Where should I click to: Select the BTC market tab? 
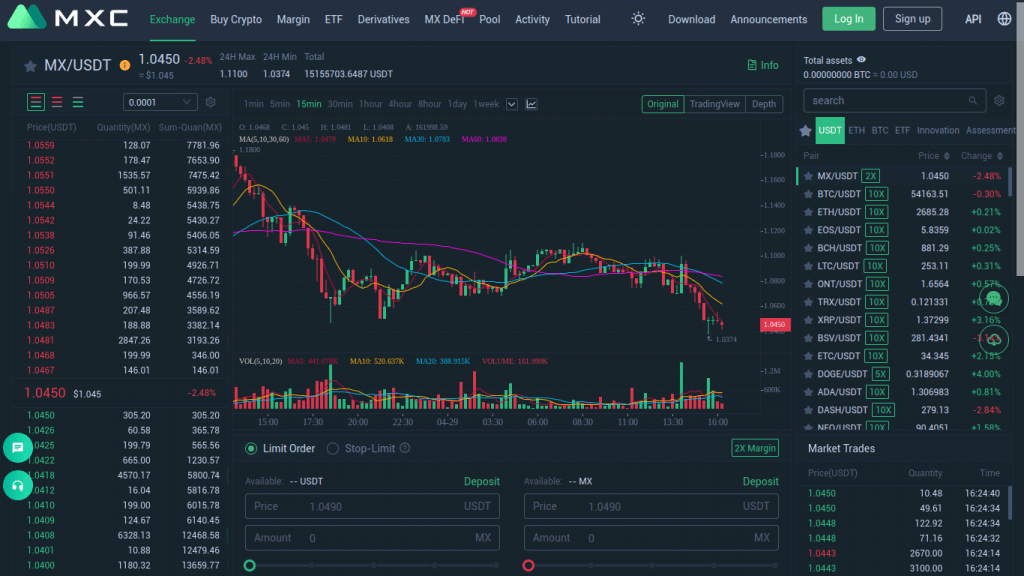[x=880, y=131]
